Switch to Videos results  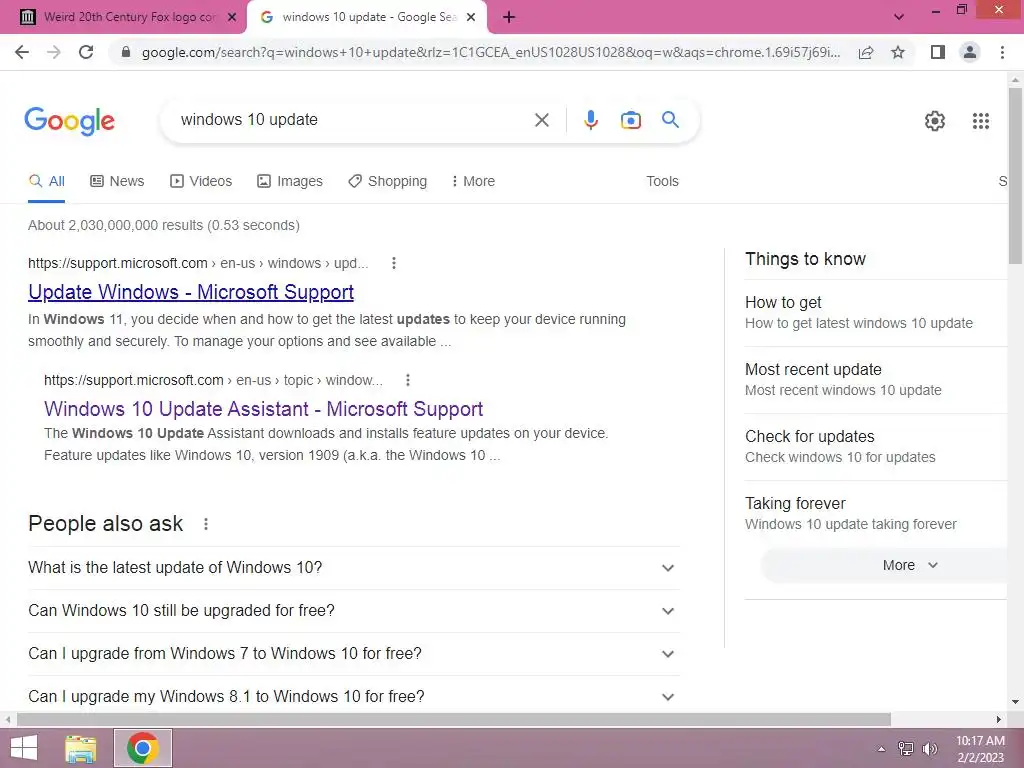pos(201,182)
